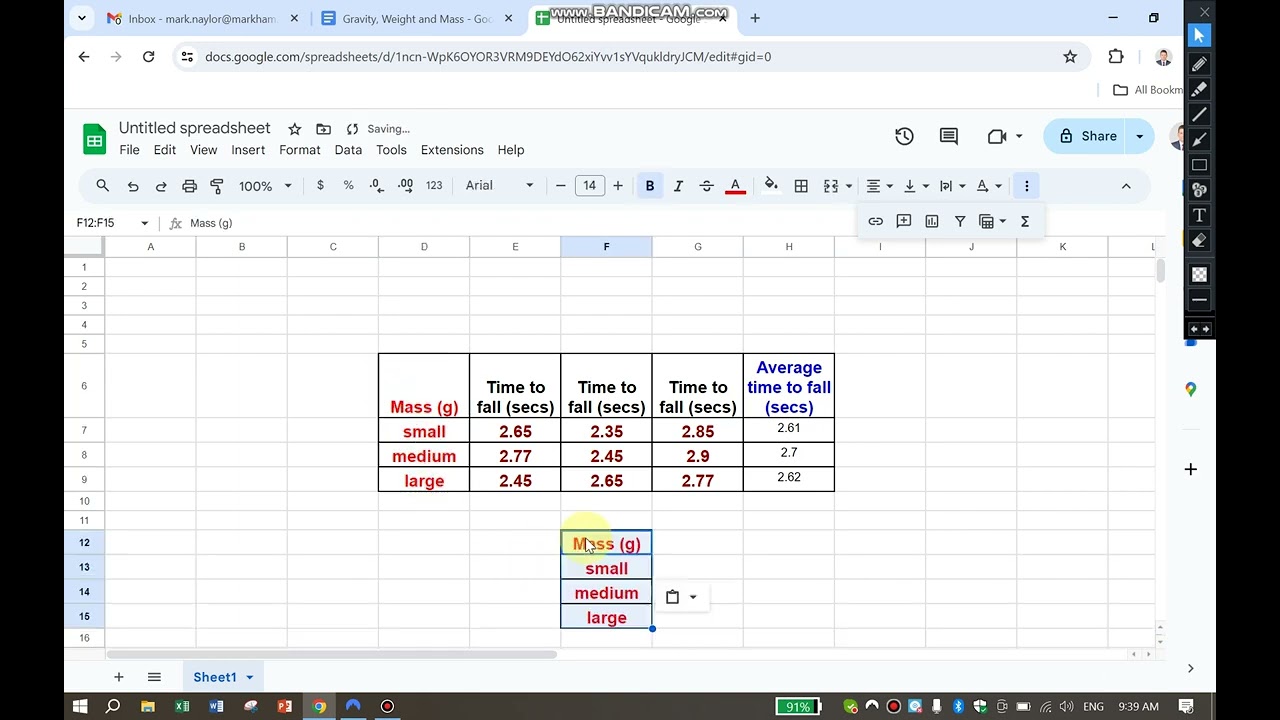The image size is (1280, 720).
Task: Redo the last action
Action: (x=161, y=186)
